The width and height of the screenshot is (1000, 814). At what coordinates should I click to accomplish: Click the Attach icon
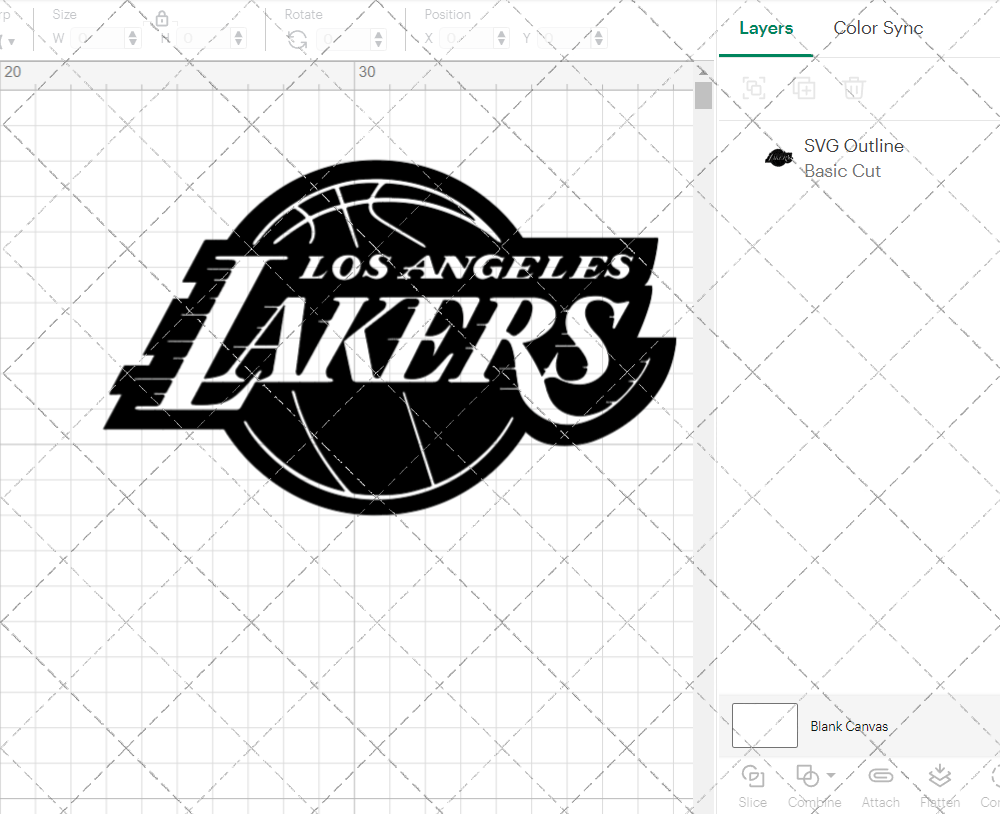point(880,777)
